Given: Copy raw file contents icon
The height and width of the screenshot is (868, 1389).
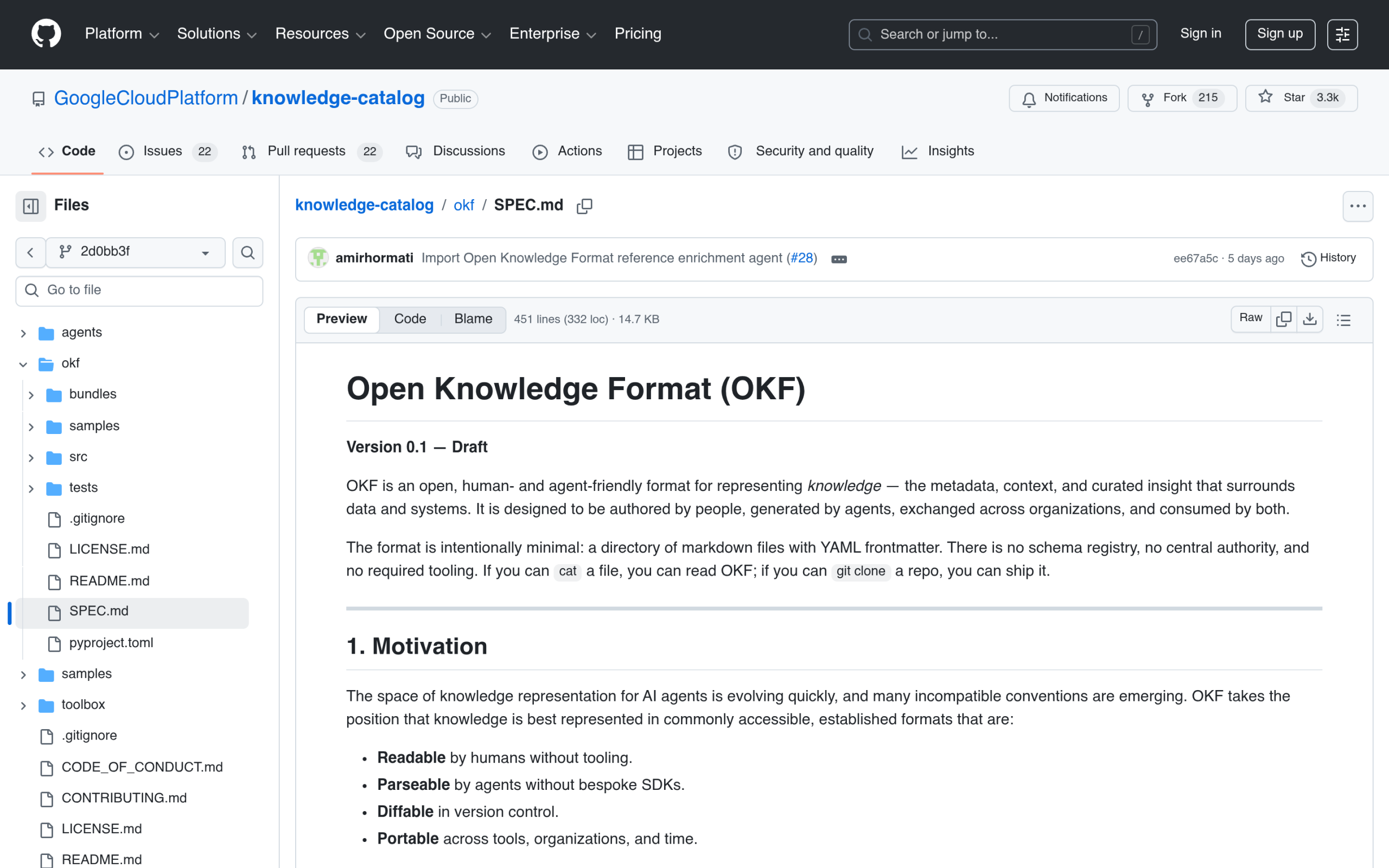Looking at the screenshot, I should click(x=1283, y=319).
